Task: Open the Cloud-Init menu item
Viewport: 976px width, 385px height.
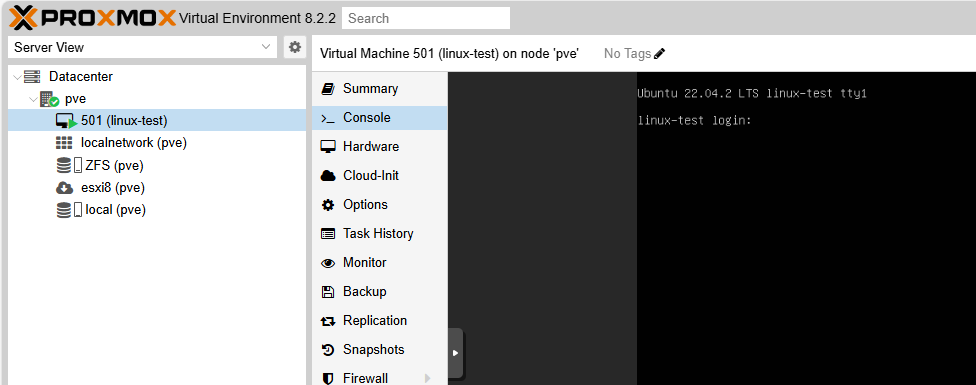Action: tap(380, 175)
